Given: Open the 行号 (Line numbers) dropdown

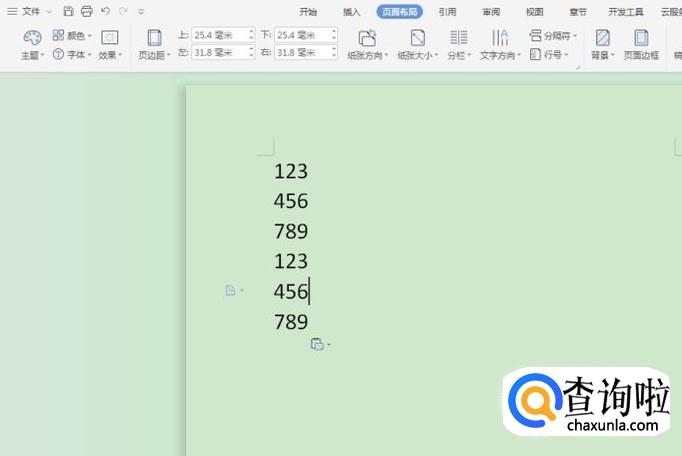Looking at the screenshot, I should coord(551,55).
